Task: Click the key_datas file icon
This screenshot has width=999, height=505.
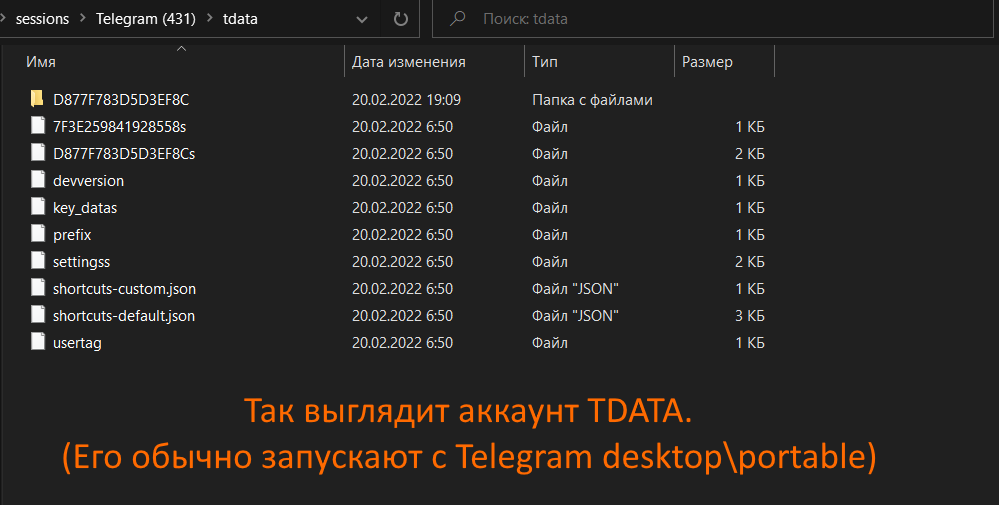Action: (x=38, y=207)
